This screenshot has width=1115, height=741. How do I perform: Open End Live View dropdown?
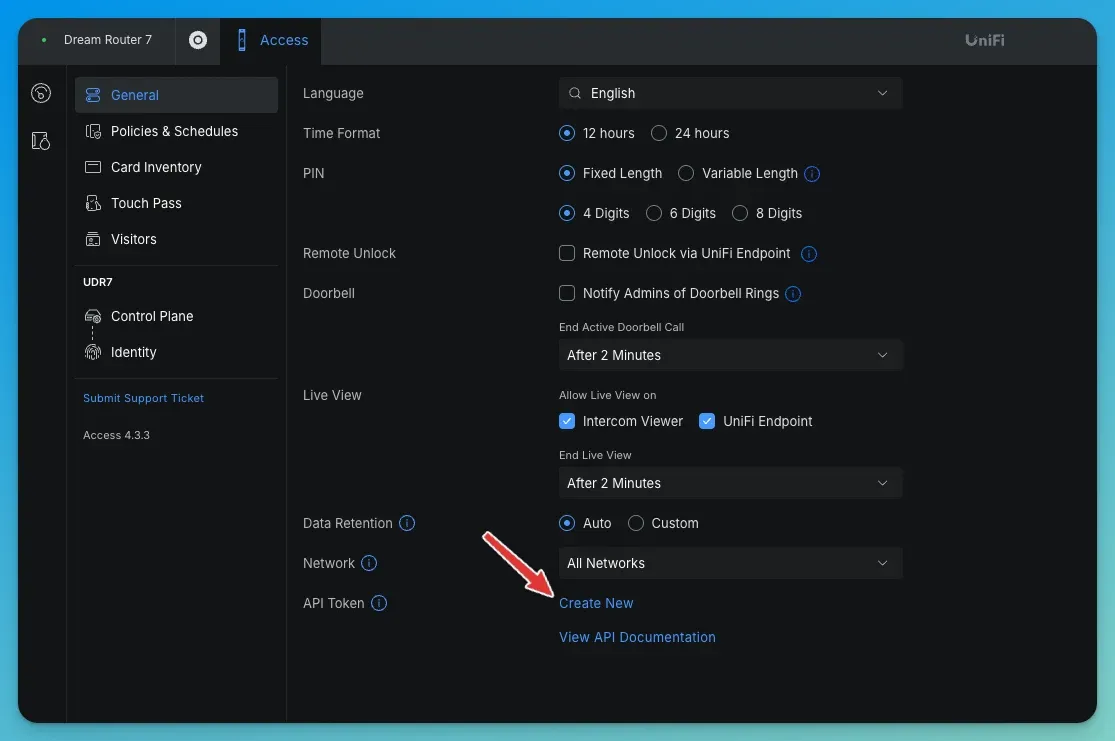[730, 483]
